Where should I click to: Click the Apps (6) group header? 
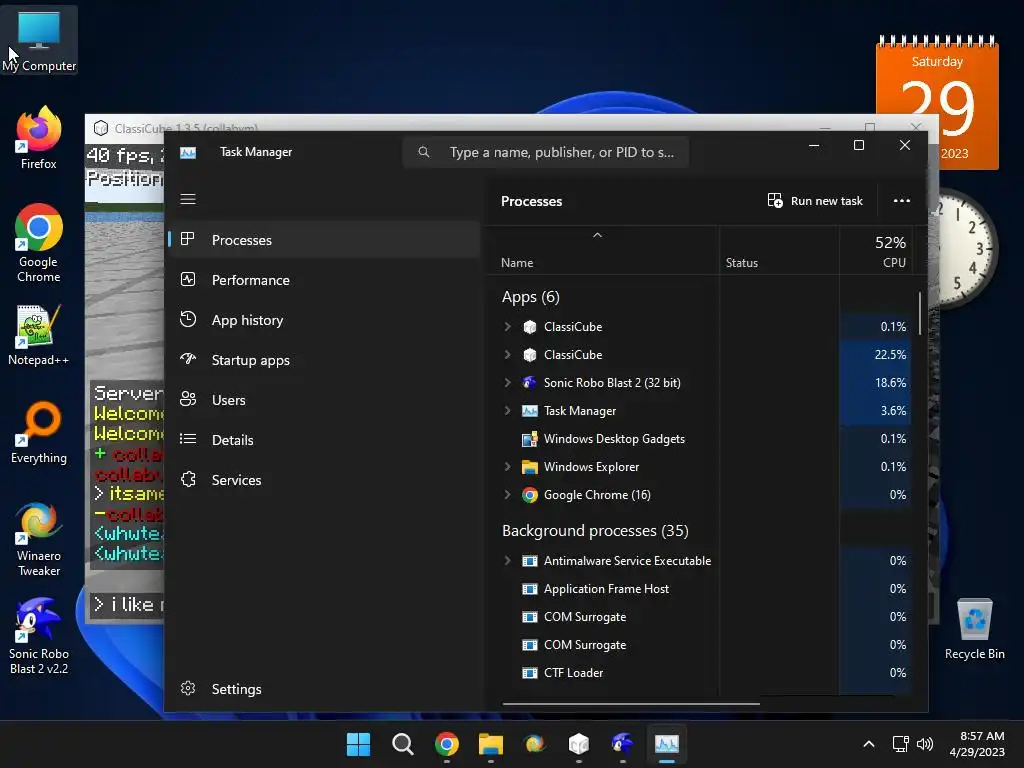(x=530, y=297)
